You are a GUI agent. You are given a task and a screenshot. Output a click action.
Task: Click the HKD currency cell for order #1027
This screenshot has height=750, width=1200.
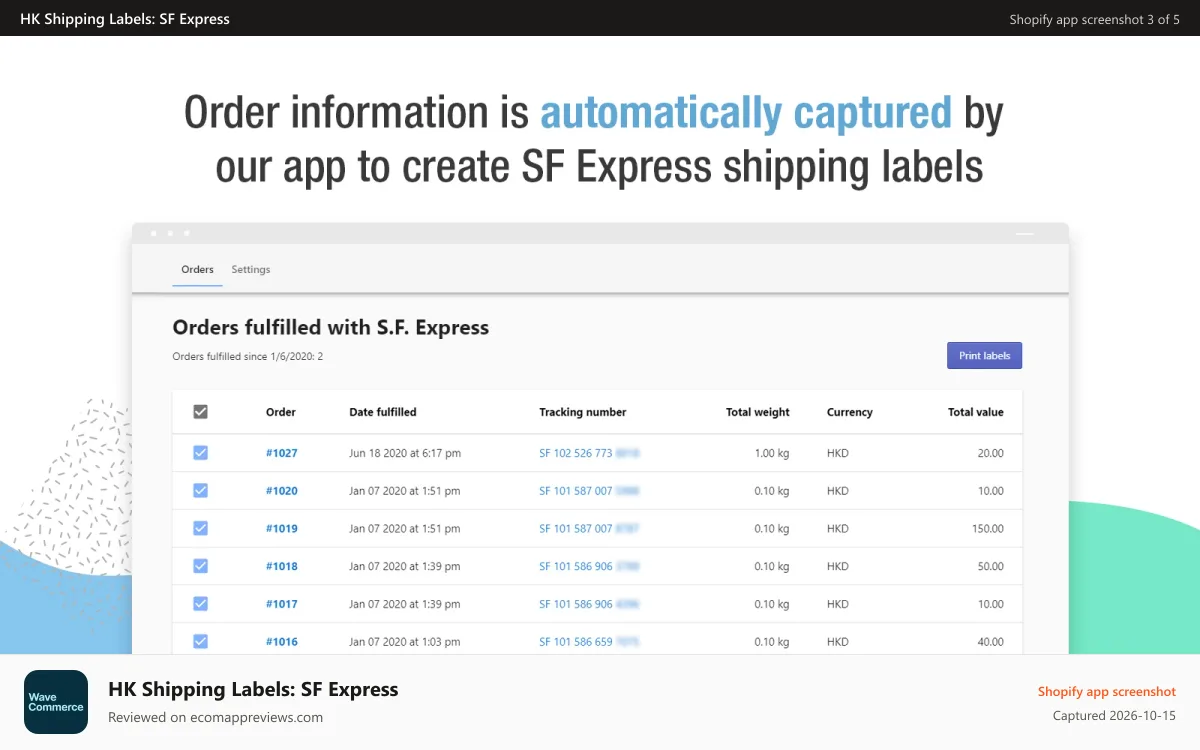point(838,453)
